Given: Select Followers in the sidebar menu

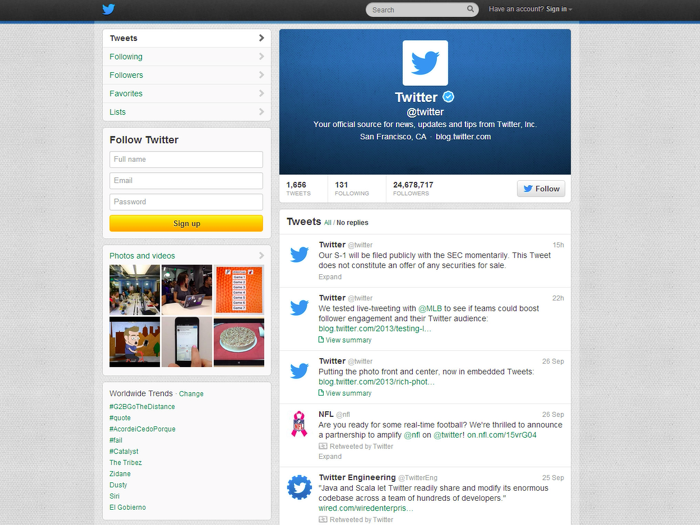Looking at the screenshot, I should [x=187, y=75].
